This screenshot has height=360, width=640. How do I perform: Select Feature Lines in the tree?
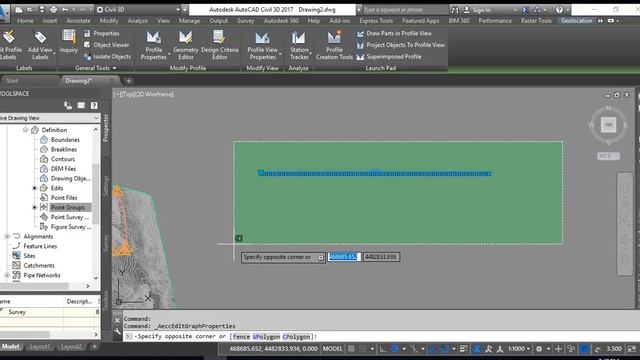click(40, 246)
